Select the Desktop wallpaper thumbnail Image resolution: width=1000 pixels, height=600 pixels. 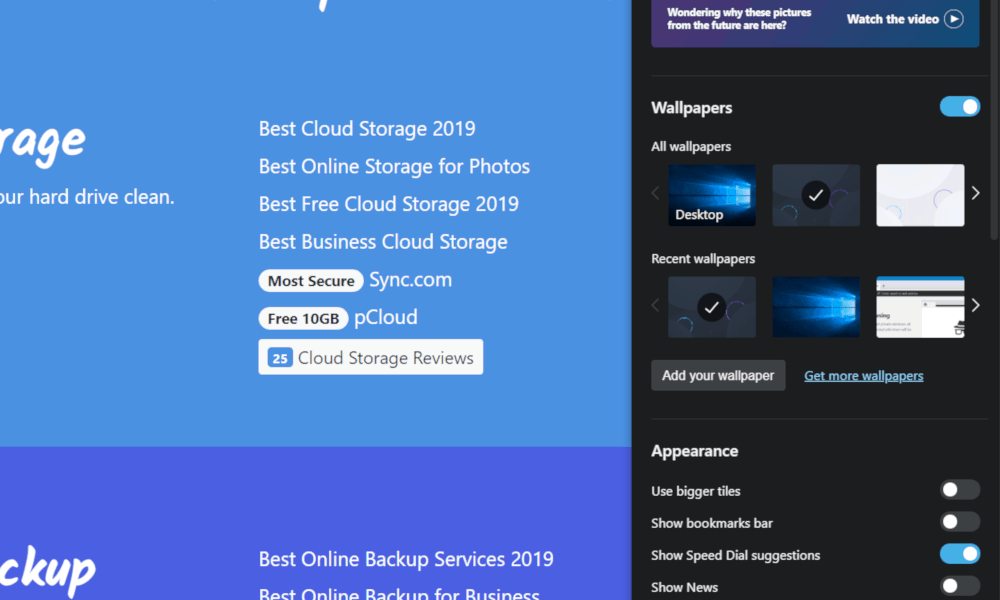pyautogui.click(x=712, y=194)
